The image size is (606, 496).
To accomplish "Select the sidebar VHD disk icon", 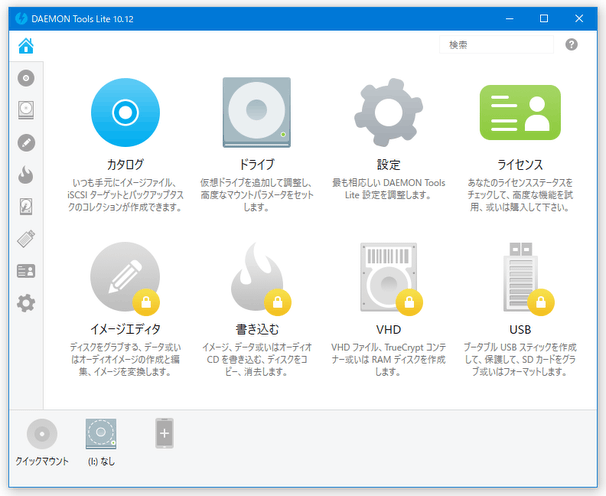I will coord(26,206).
